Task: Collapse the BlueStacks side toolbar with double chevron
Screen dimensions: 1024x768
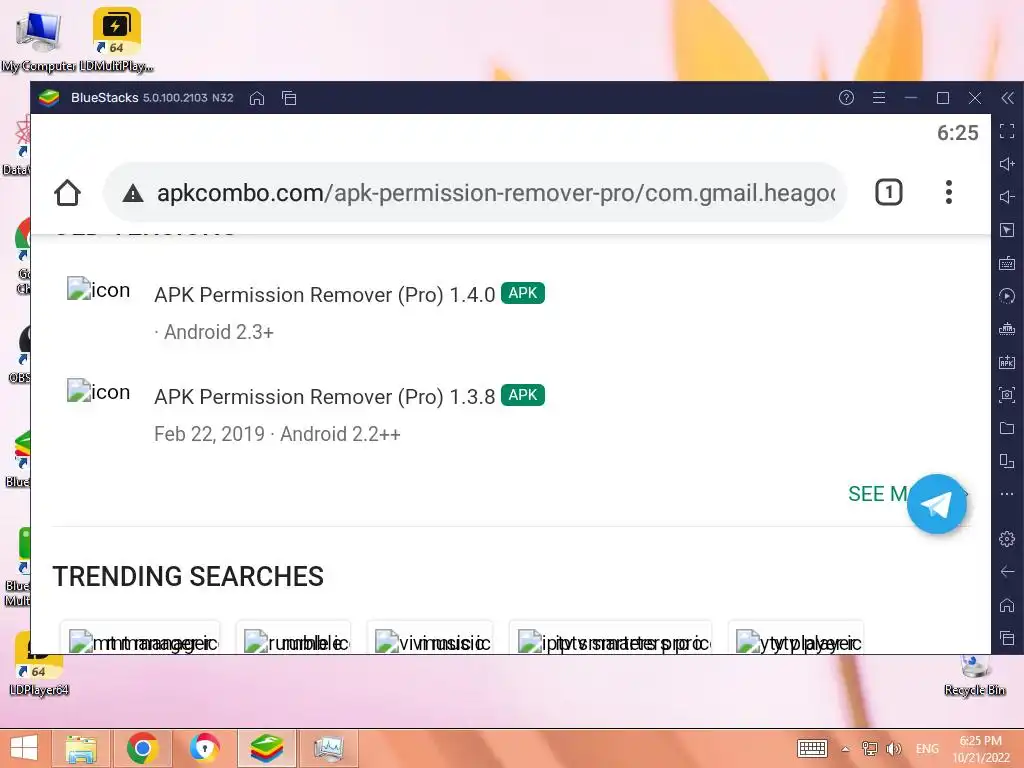Action: [1008, 98]
